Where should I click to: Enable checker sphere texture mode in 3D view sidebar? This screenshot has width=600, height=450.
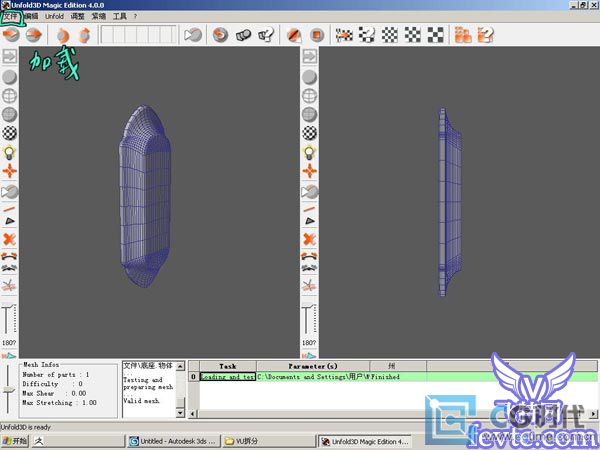coord(10,133)
